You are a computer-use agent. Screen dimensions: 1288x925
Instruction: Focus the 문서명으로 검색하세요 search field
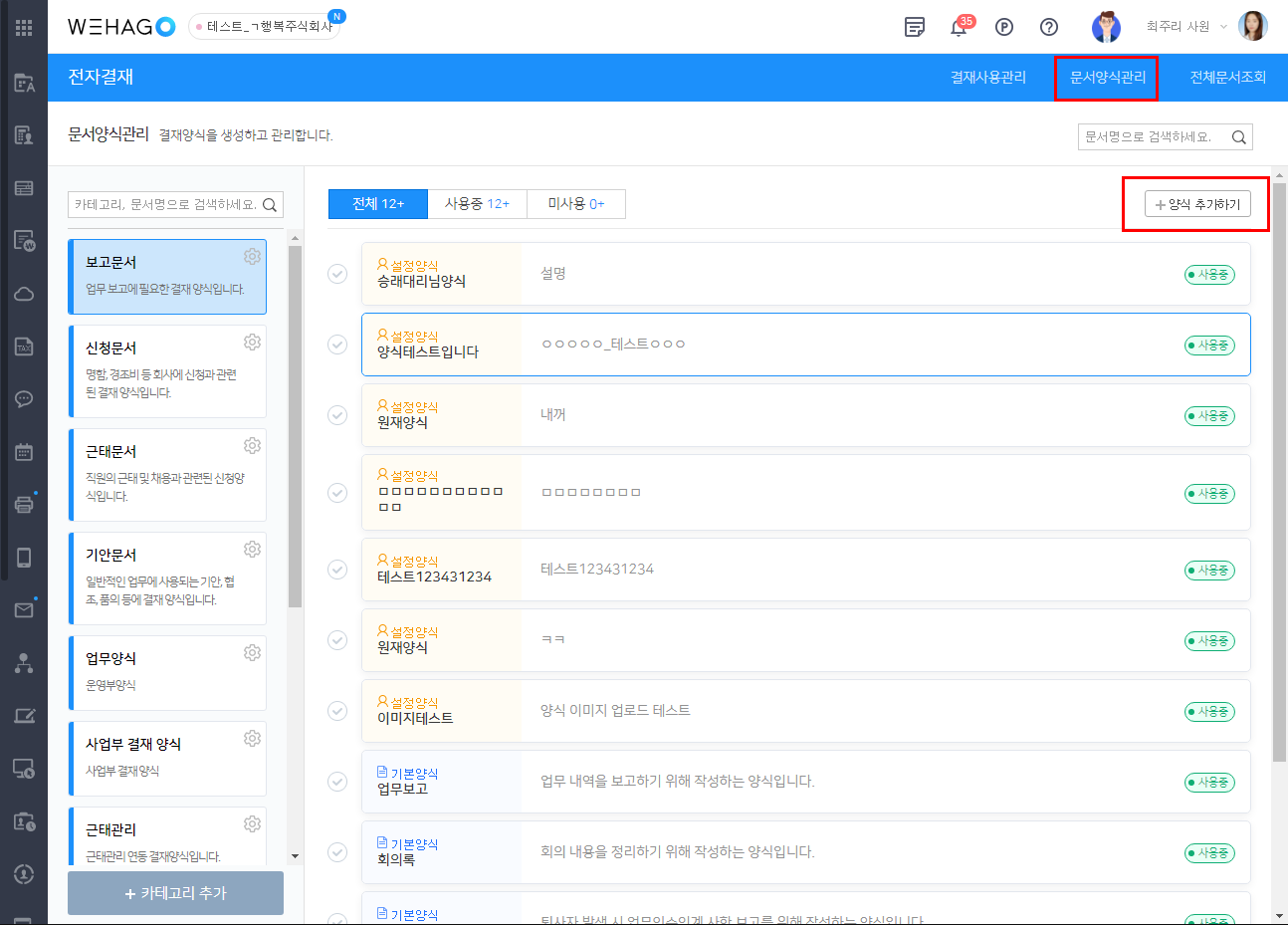1153,137
